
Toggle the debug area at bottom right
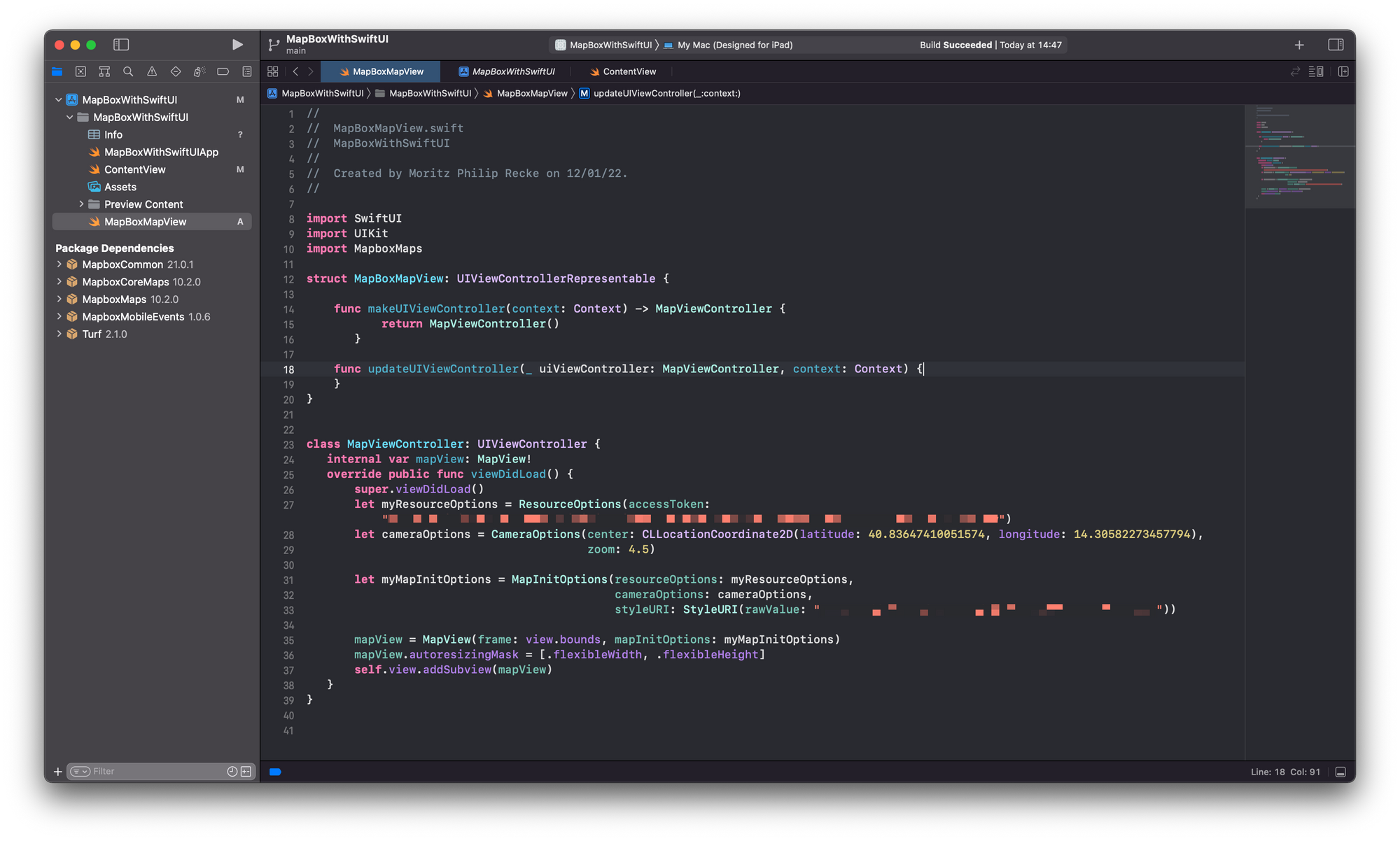1340,772
